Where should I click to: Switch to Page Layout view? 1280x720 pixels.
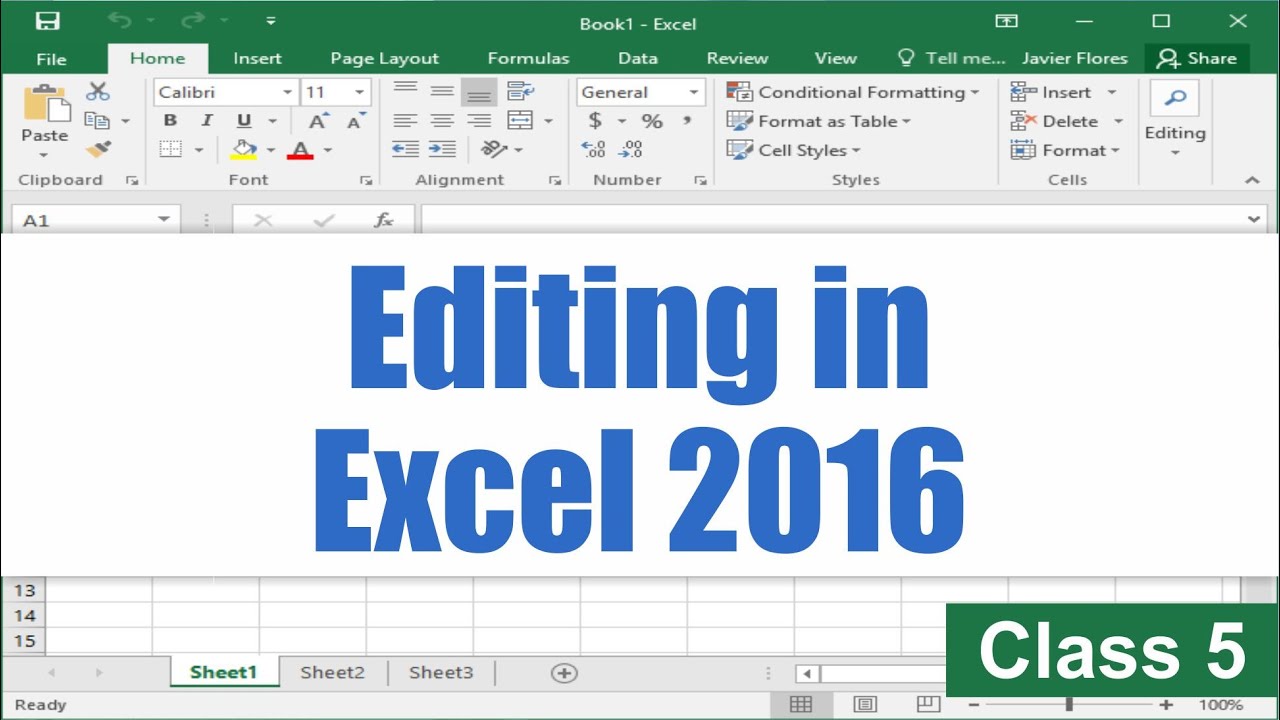[x=865, y=705]
